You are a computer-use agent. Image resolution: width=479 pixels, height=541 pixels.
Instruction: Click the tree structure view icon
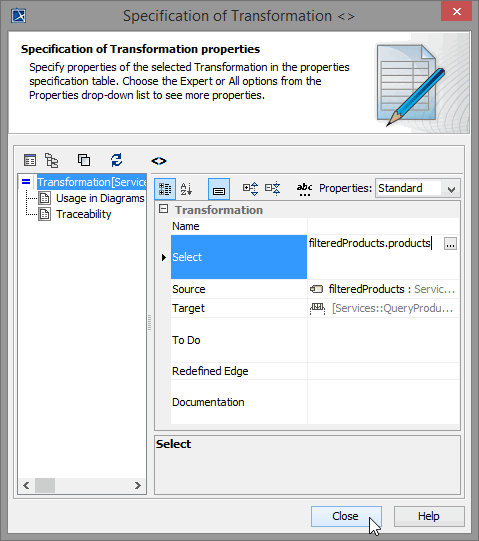pos(51,160)
